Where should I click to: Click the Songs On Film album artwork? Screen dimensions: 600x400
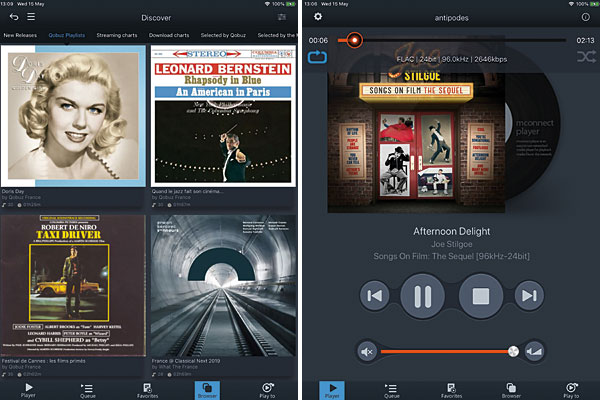coord(416,142)
